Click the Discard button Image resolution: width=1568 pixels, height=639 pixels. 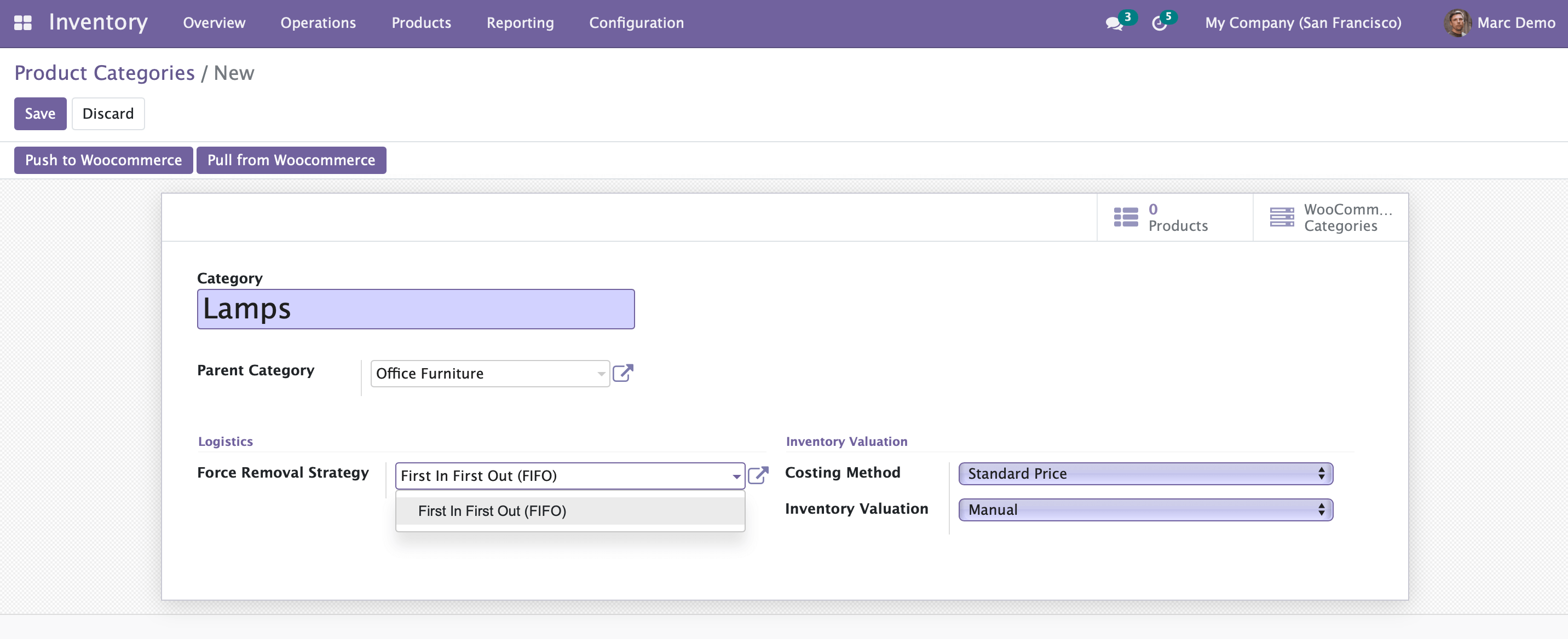[x=108, y=114]
